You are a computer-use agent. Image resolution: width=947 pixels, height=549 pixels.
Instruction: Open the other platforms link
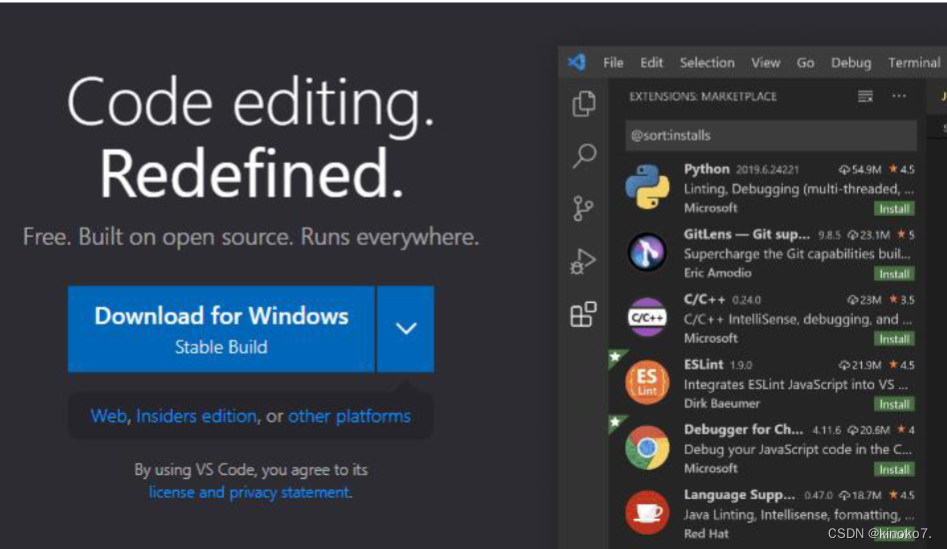(x=349, y=416)
